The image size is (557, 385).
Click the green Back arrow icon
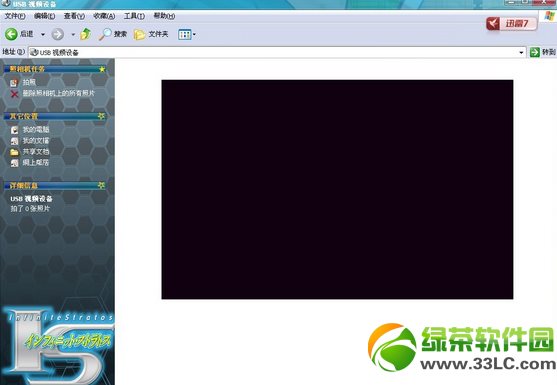11,34
